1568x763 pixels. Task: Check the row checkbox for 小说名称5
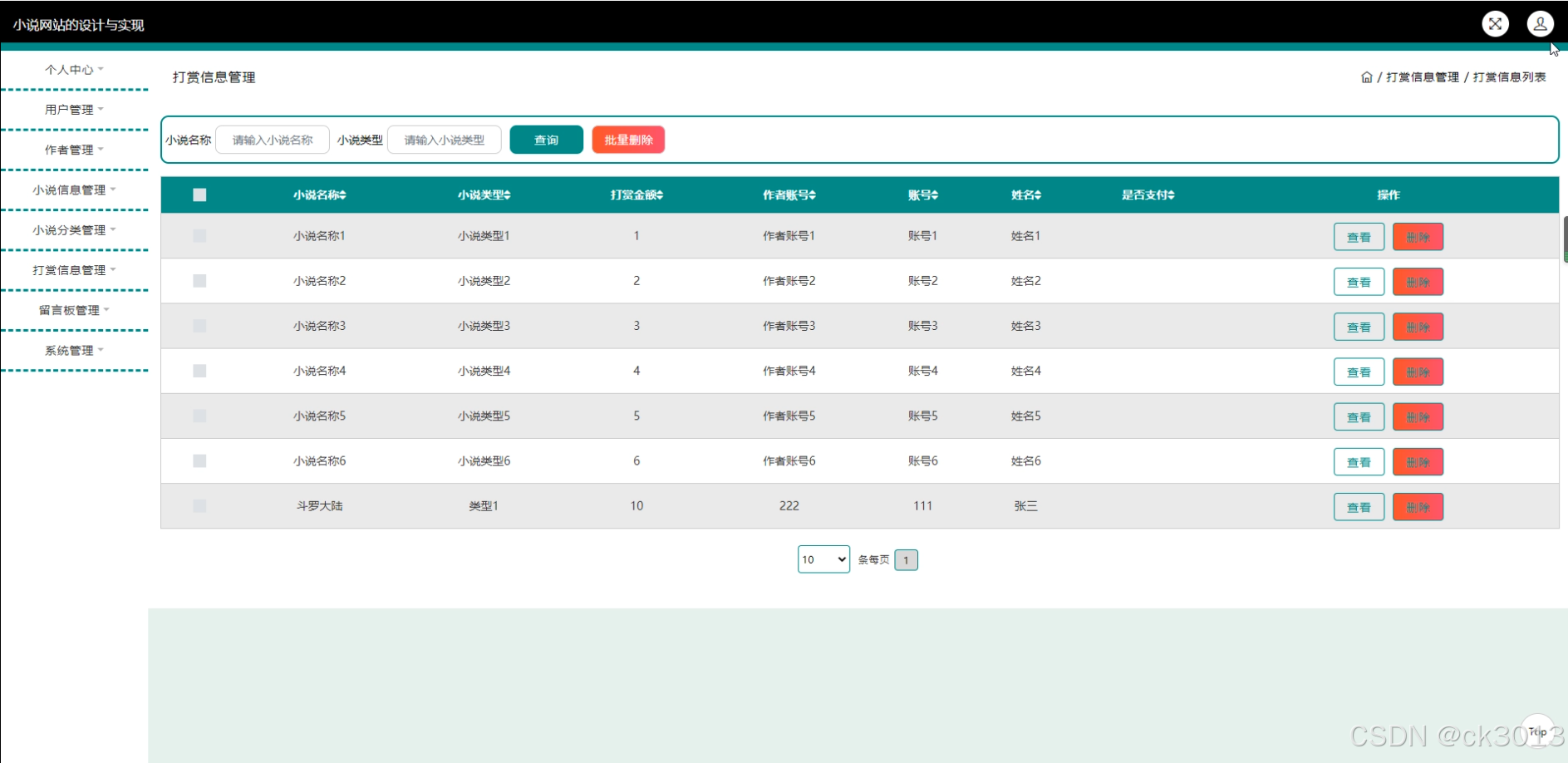199,416
